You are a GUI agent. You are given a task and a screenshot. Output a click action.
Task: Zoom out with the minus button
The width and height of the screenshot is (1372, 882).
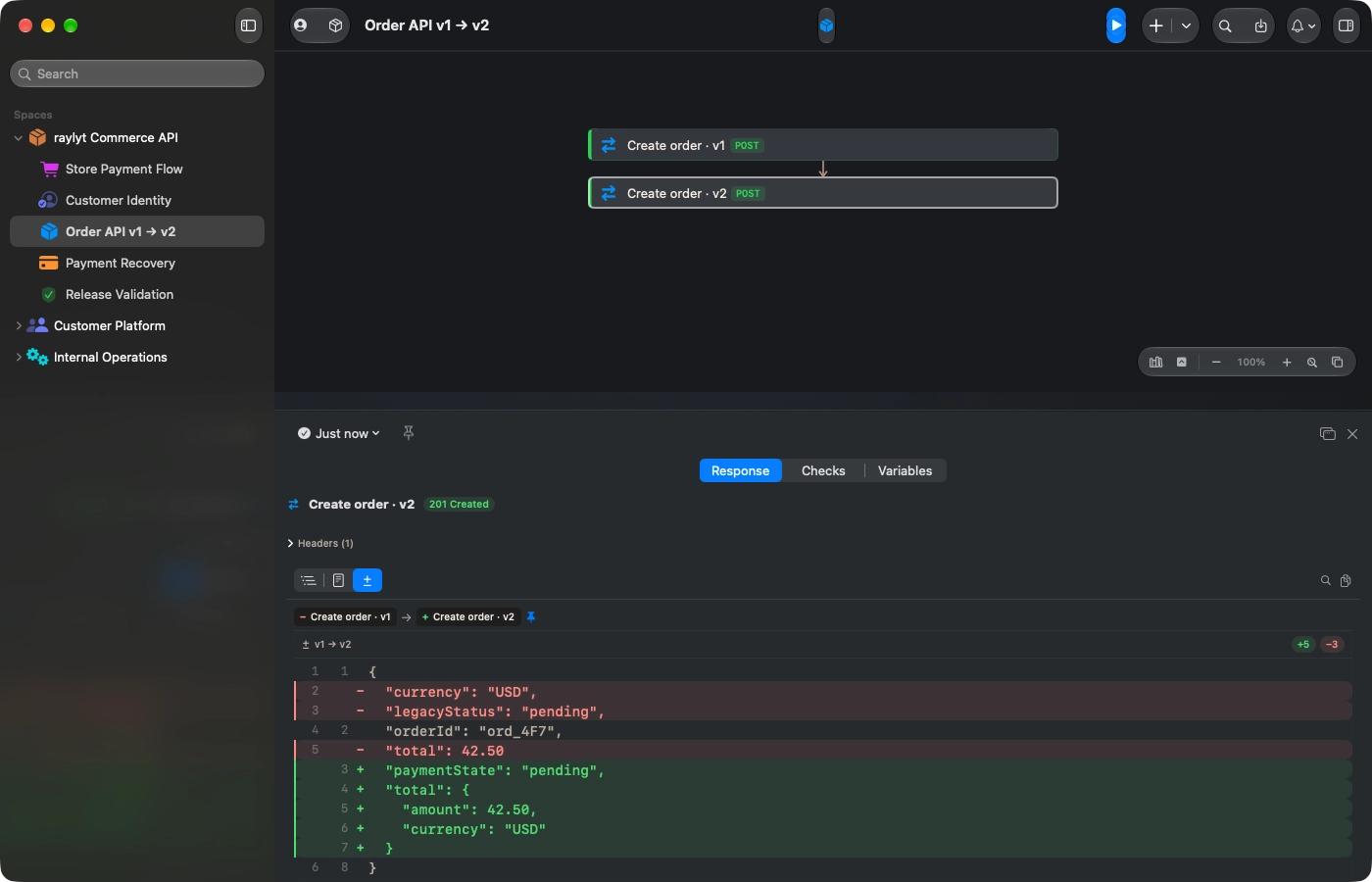[1216, 363]
